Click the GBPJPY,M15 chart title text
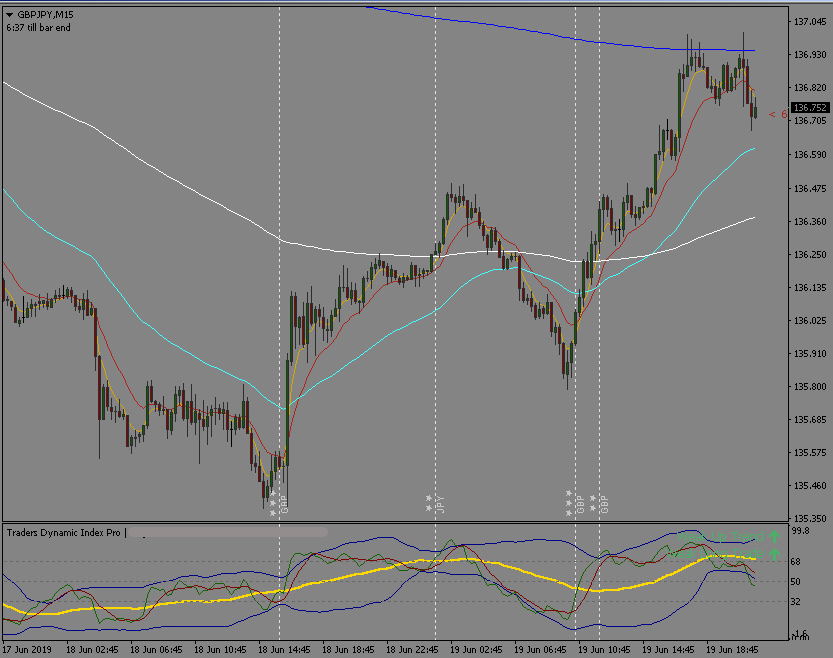833x658 pixels. click(46, 15)
